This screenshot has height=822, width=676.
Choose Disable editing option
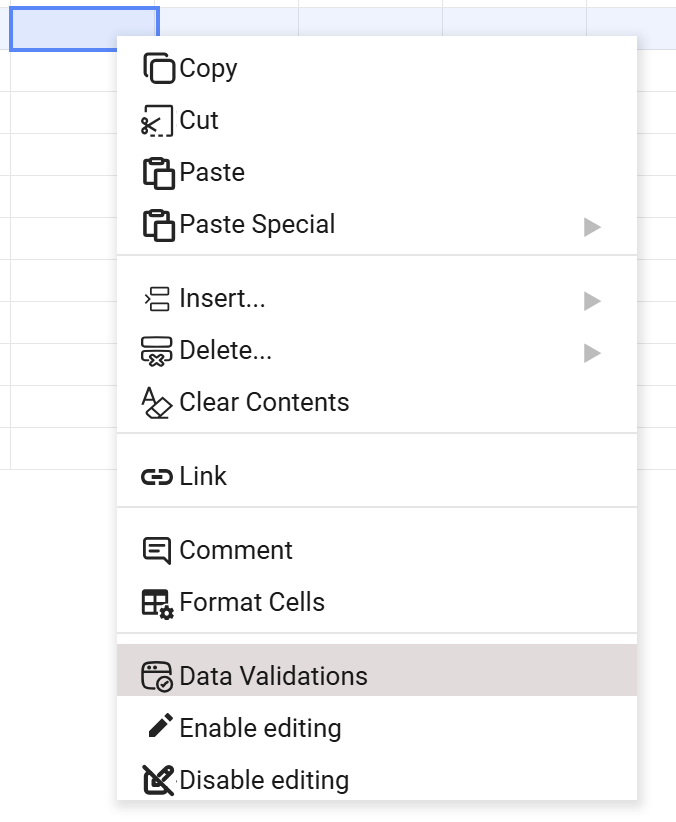(264, 780)
